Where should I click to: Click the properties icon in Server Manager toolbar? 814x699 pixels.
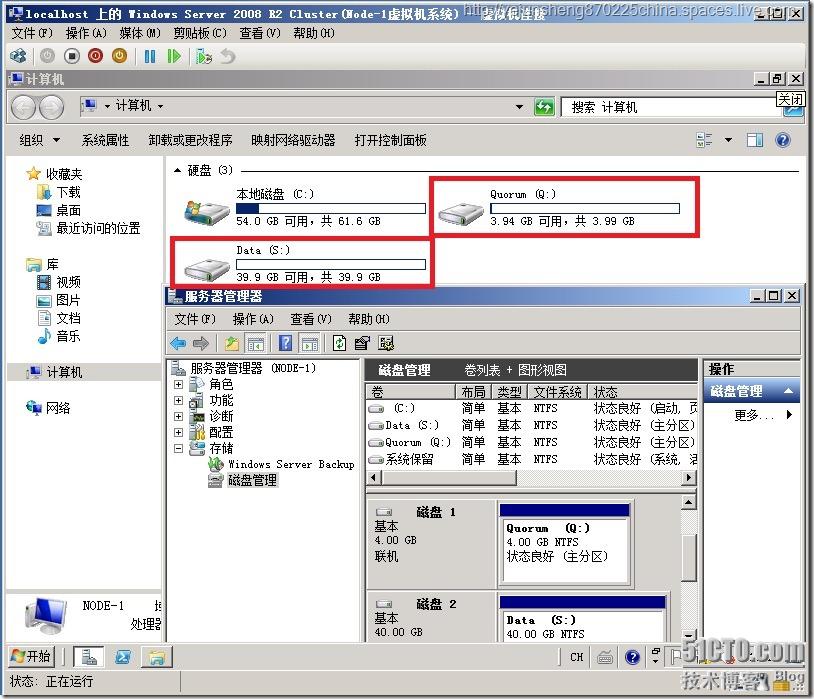tap(362, 343)
